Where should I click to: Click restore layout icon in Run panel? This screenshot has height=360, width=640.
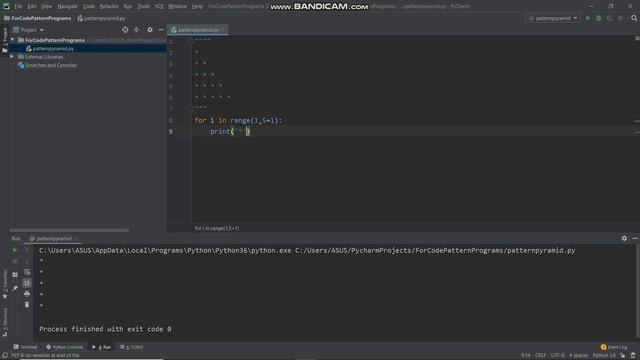point(15,275)
